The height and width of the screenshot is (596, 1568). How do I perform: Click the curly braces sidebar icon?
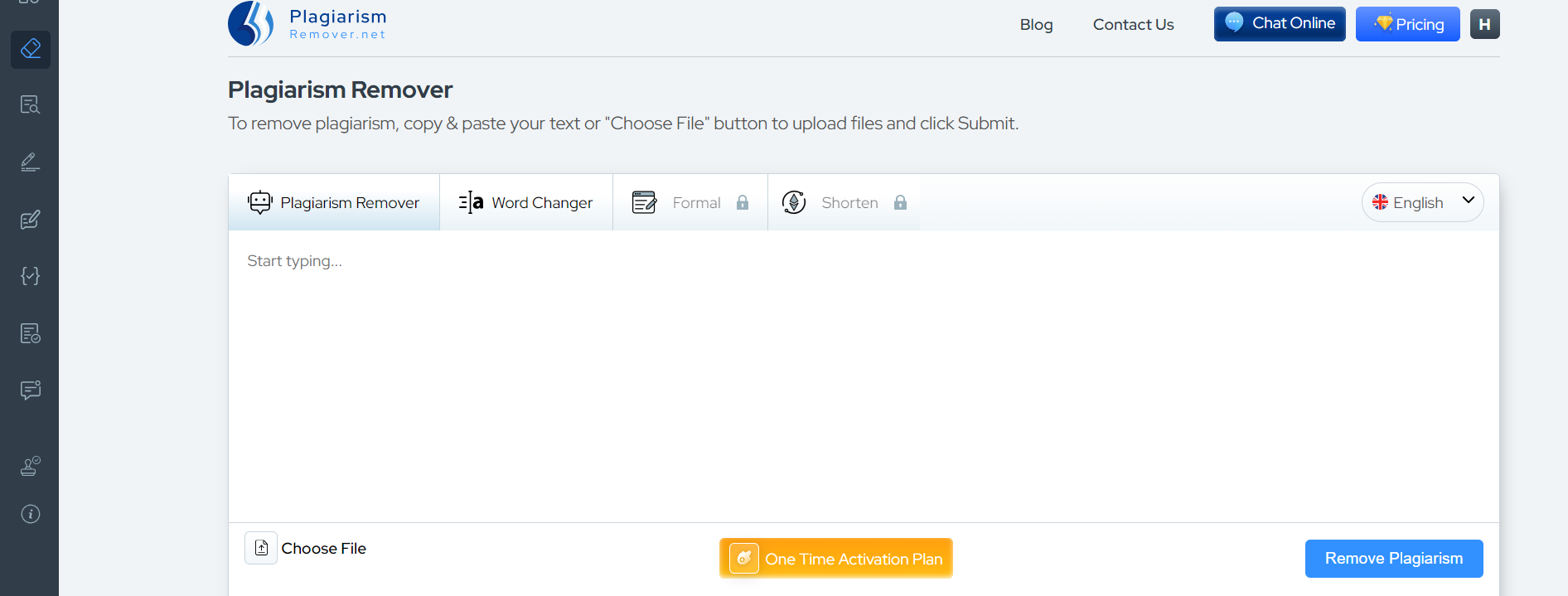point(31,276)
